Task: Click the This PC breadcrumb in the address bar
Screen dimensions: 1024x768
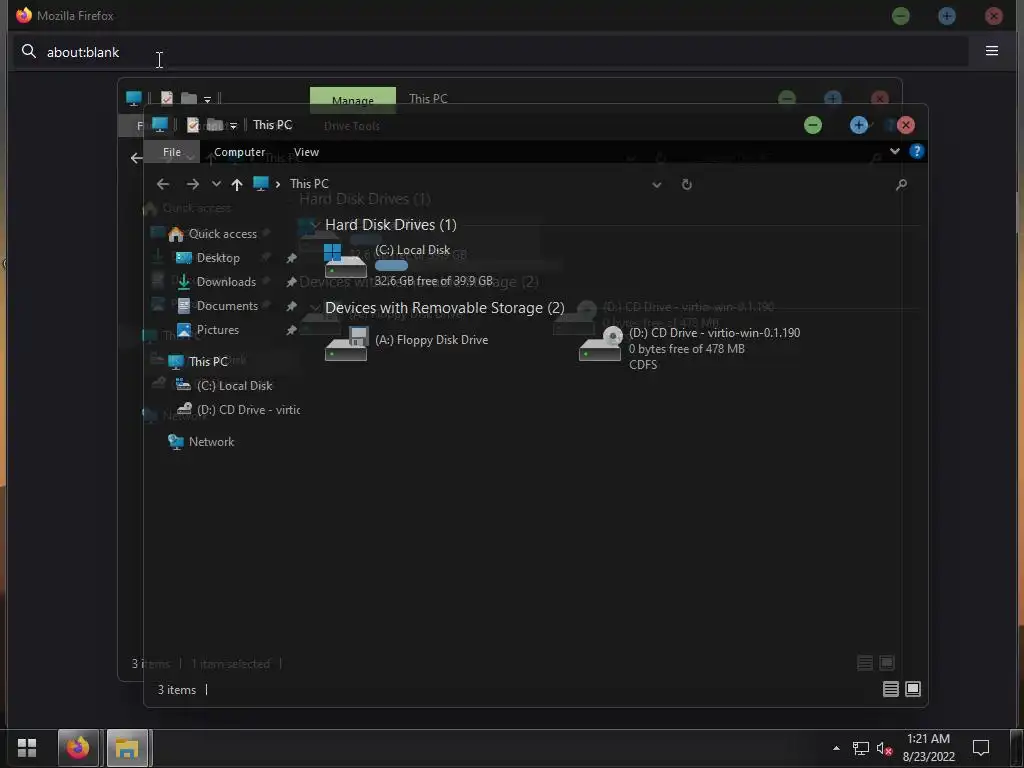Action: pyautogui.click(x=309, y=184)
